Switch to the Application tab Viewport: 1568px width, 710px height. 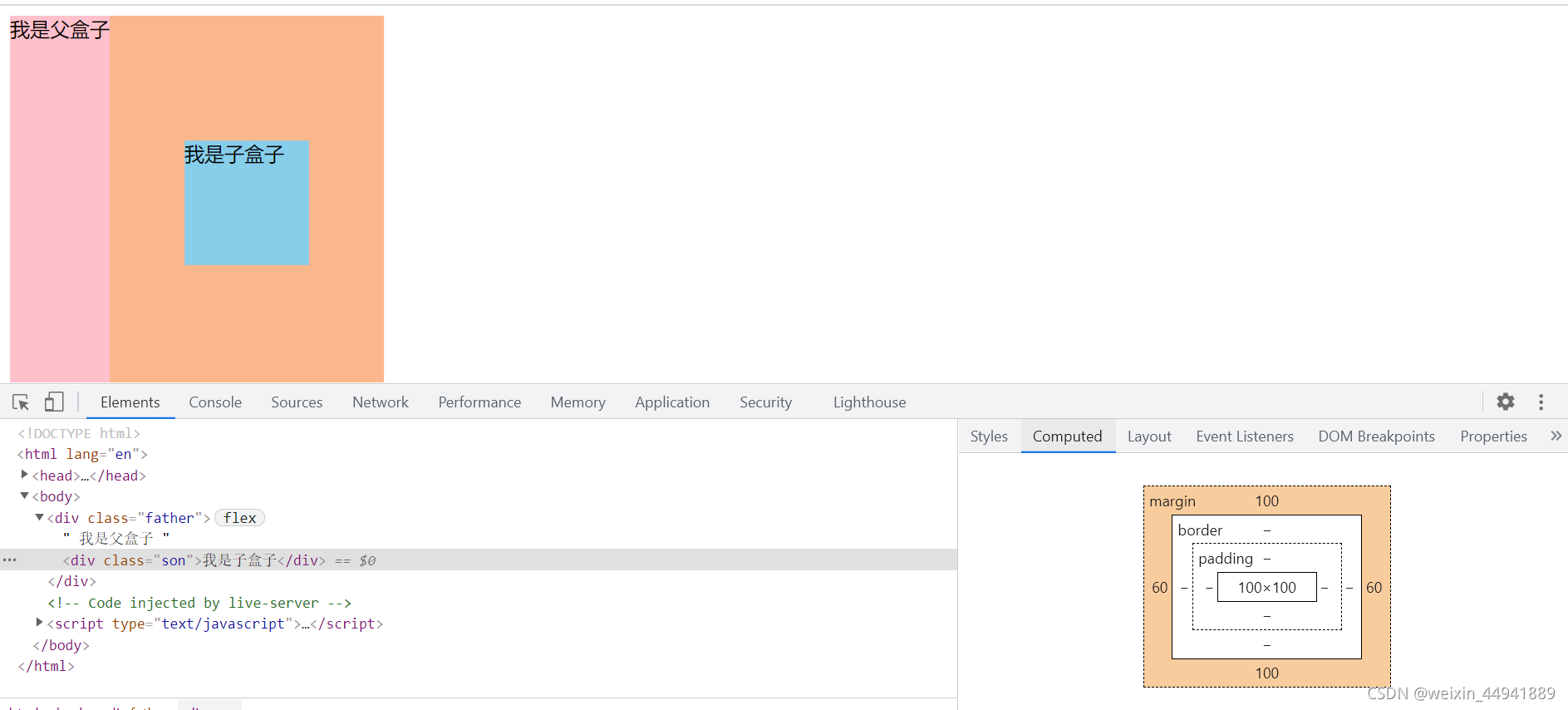672,402
